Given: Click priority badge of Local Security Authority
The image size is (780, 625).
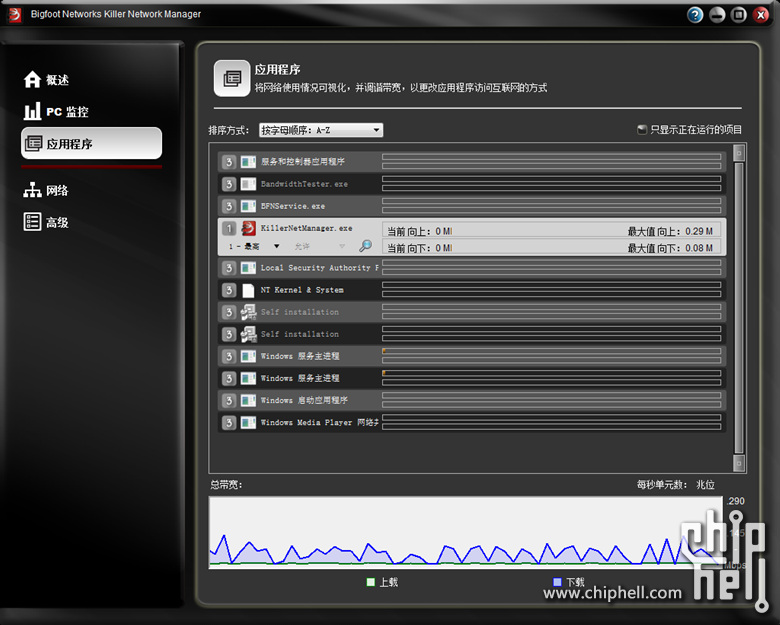Looking at the screenshot, I should (x=229, y=268).
